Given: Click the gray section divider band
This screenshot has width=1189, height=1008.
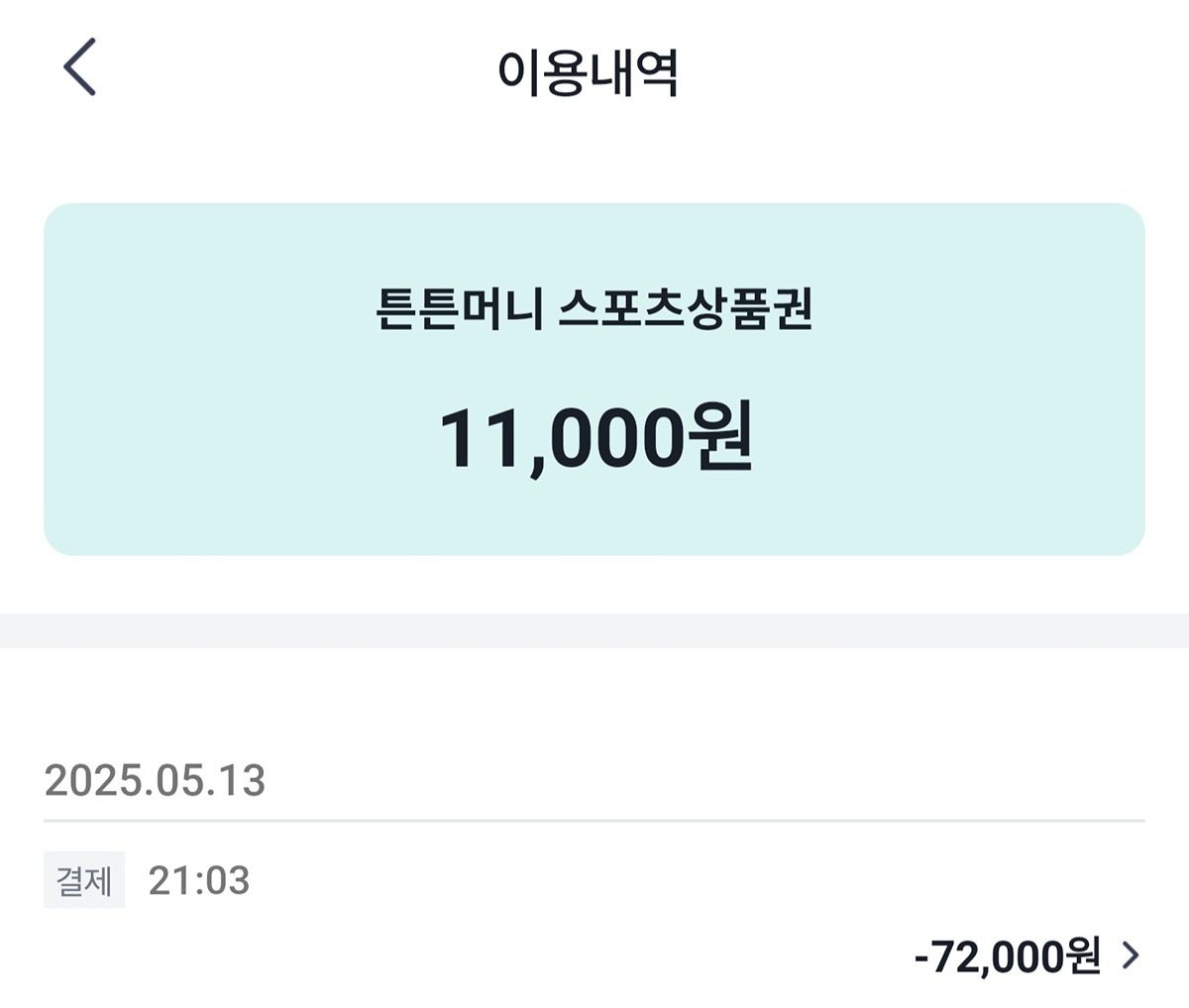Looking at the screenshot, I should point(594,630).
